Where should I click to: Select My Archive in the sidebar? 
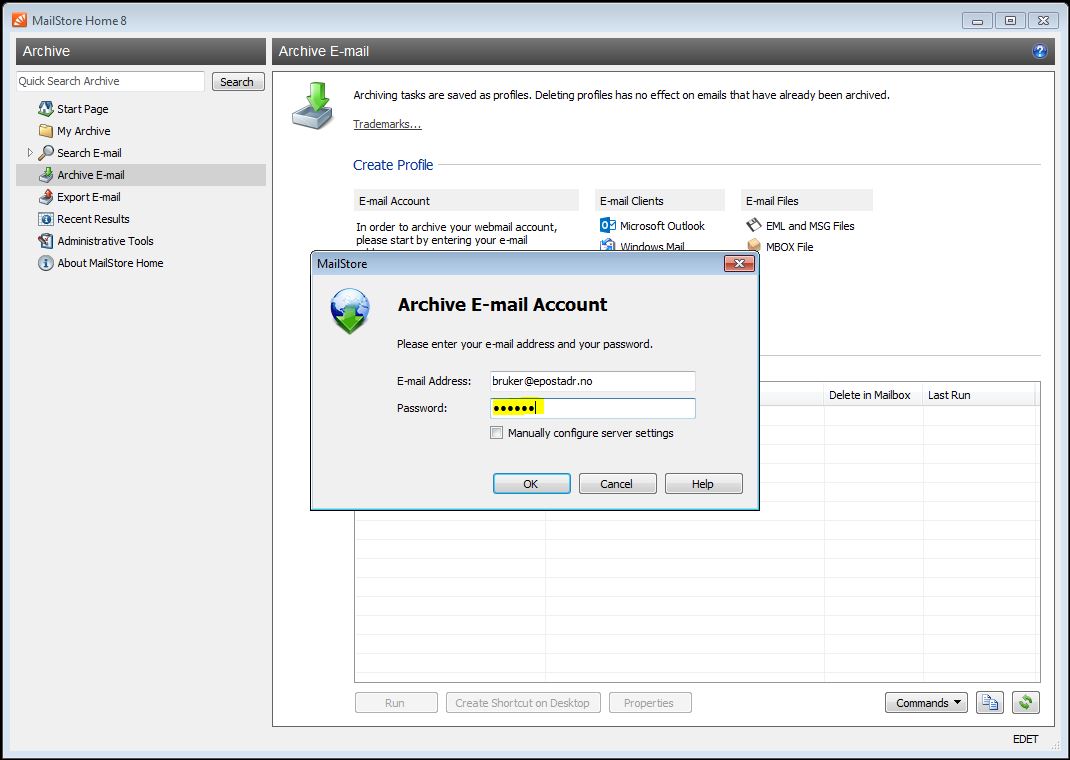click(84, 131)
